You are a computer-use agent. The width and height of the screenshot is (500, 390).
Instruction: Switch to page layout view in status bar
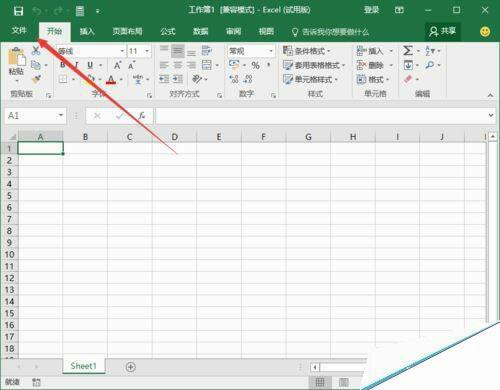point(344,382)
